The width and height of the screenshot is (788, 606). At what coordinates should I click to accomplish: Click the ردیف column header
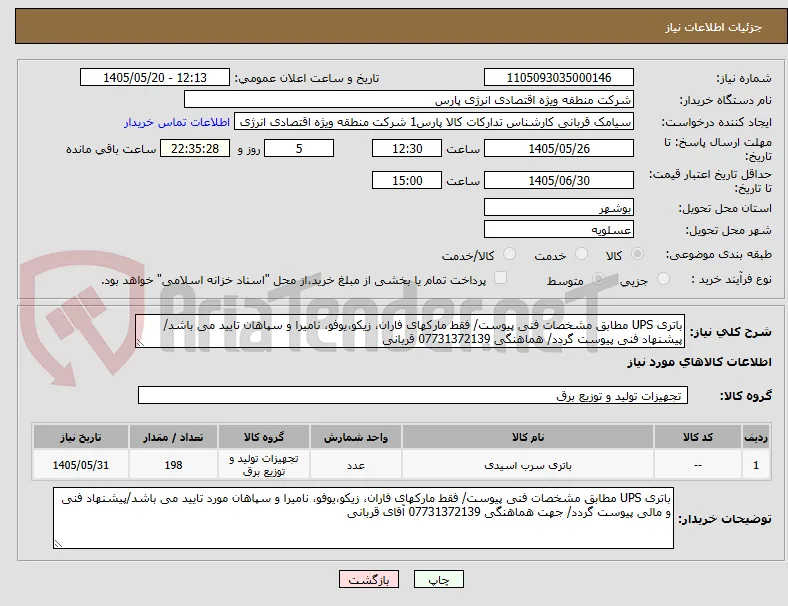(x=756, y=437)
